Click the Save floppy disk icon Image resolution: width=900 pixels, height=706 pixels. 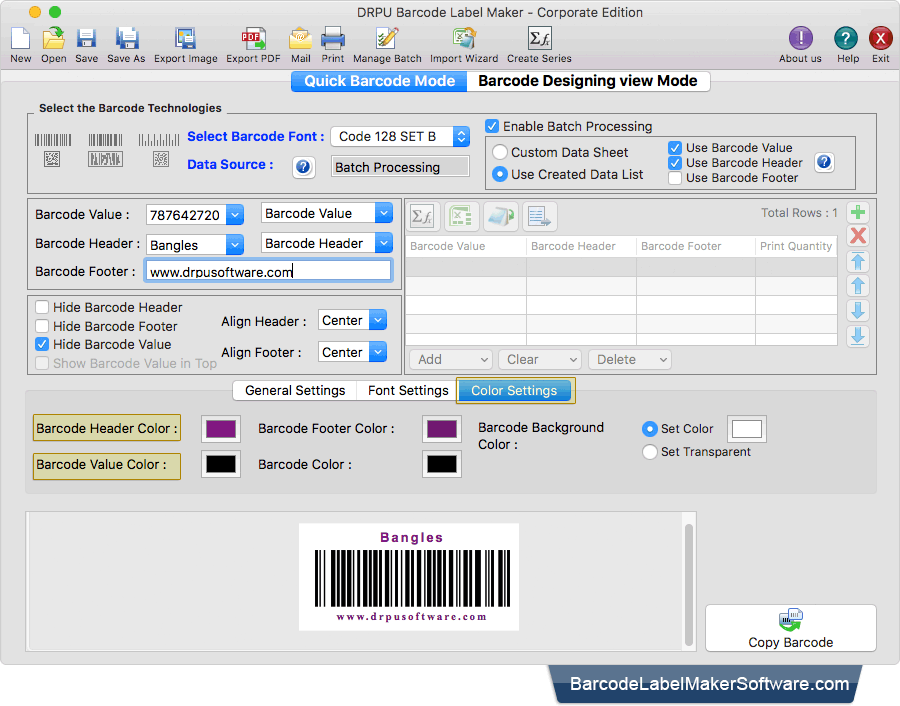pos(86,39)
